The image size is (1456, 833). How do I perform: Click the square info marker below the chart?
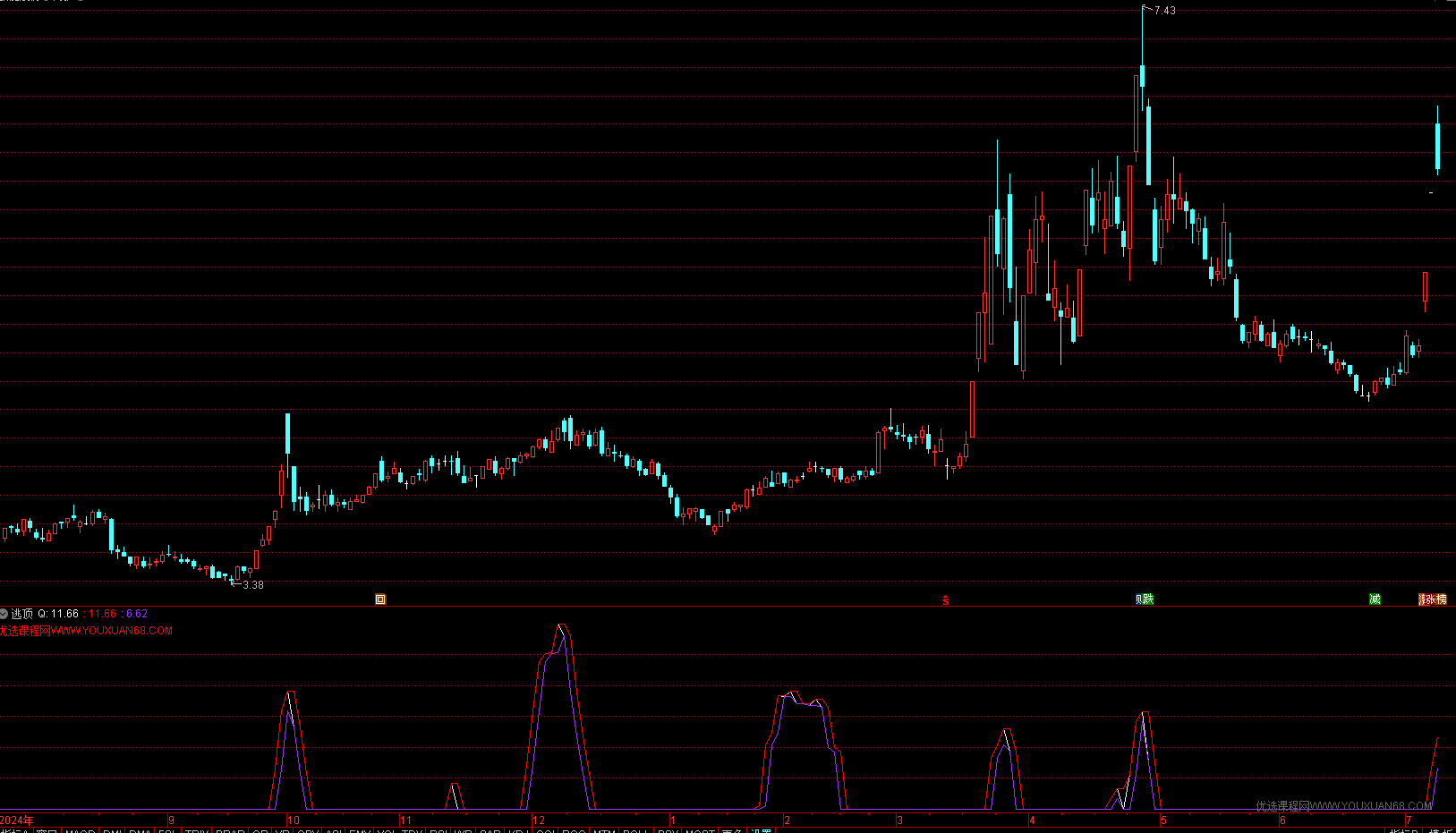click(380, 599)
